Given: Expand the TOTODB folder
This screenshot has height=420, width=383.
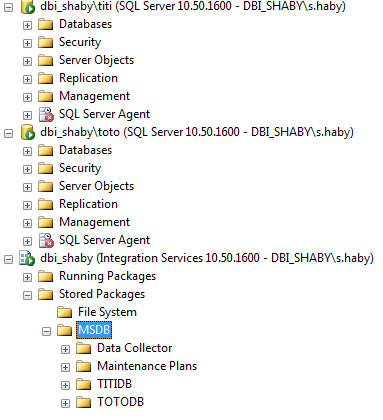Looking at the screenshot, I should pyautogui.click(x=65, y=404).
